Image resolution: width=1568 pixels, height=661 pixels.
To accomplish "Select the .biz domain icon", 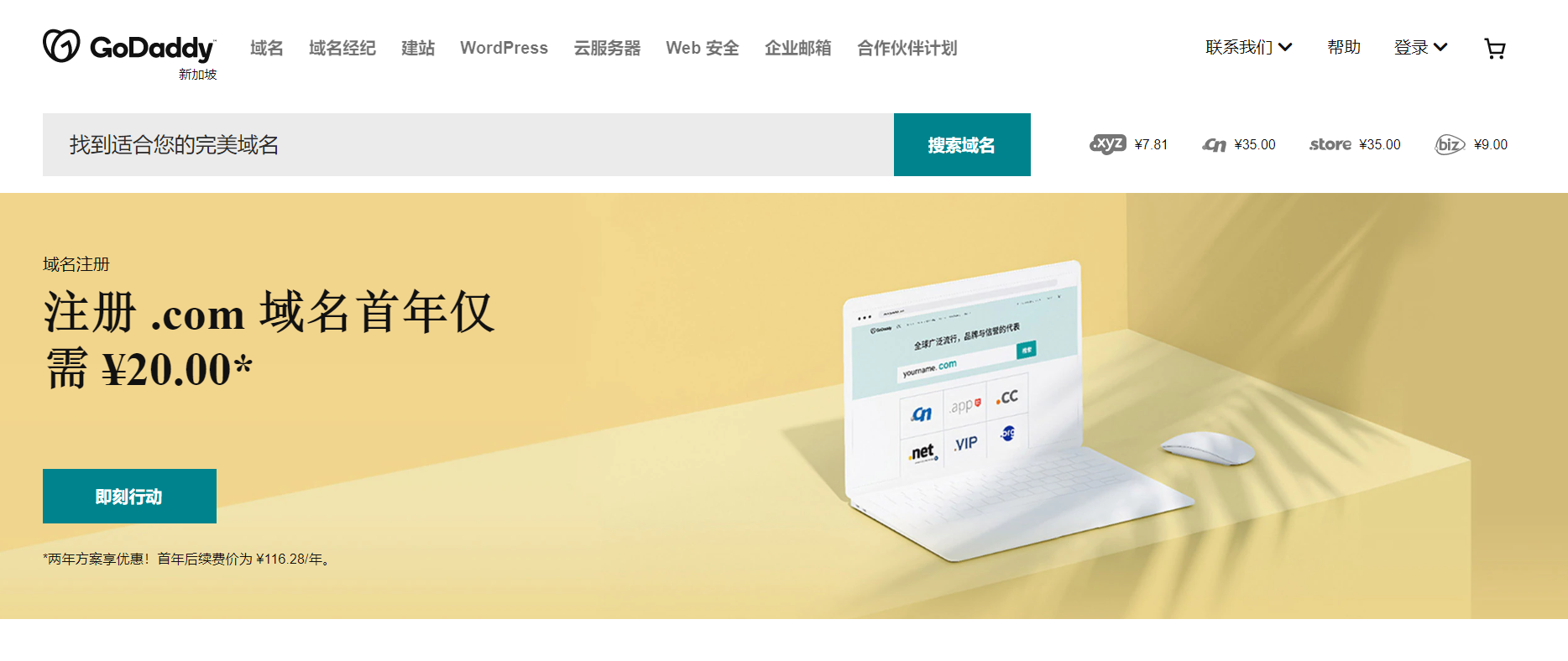I will pyautogui.click(x=1450, y=144).
